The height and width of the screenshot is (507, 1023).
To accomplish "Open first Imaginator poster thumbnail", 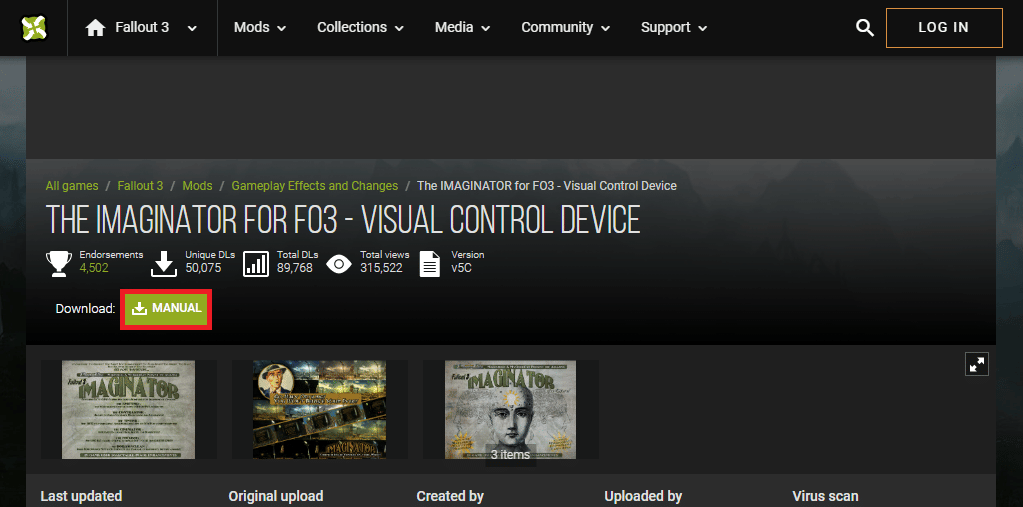I will tap(129, 409).
